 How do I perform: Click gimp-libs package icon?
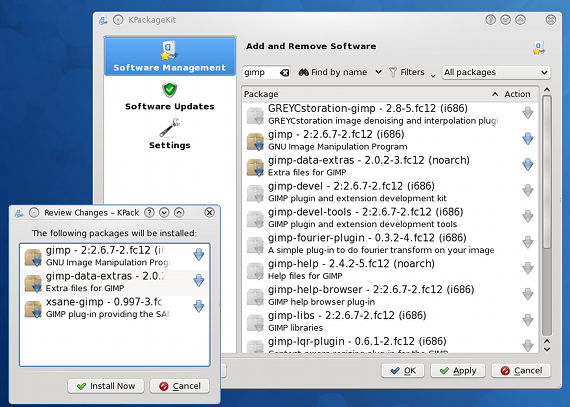255,323
